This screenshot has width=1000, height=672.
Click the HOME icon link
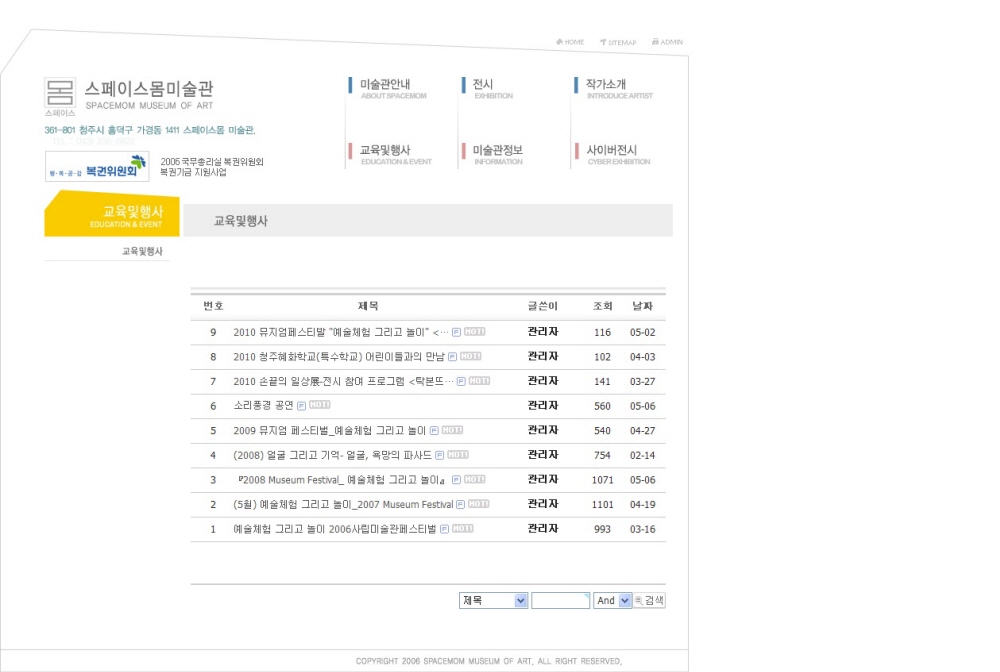570,42
